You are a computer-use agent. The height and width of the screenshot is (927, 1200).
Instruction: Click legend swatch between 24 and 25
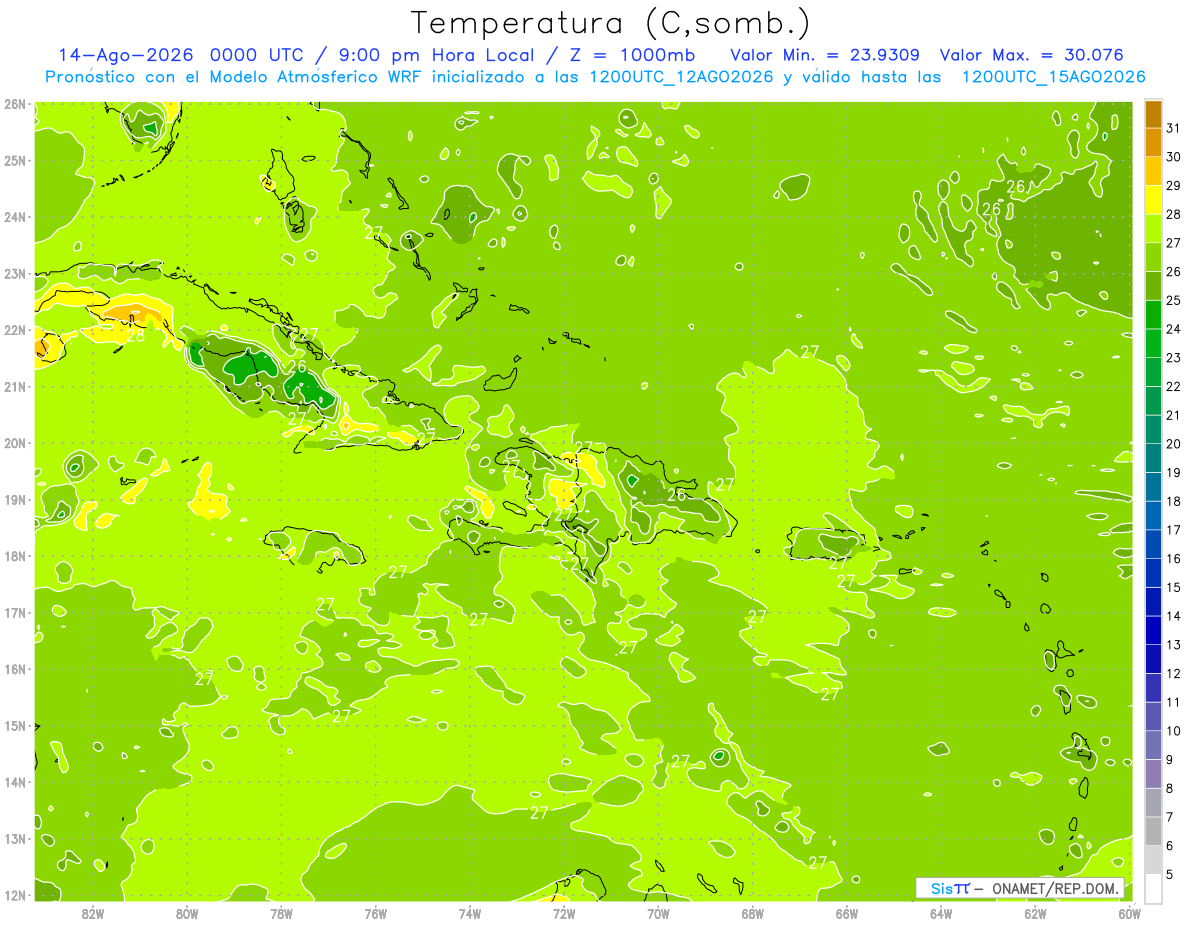tap(1153, 314)
